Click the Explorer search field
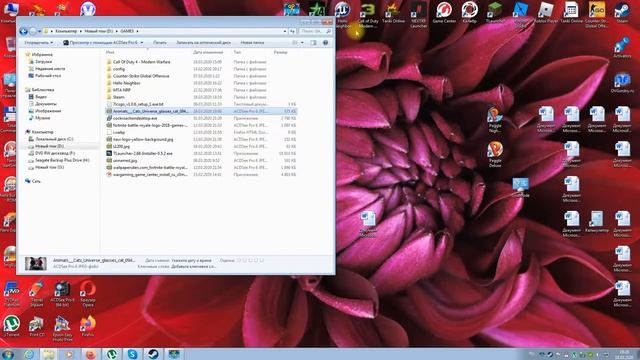Viewport: 640px width, 360px height. point(315,31)
